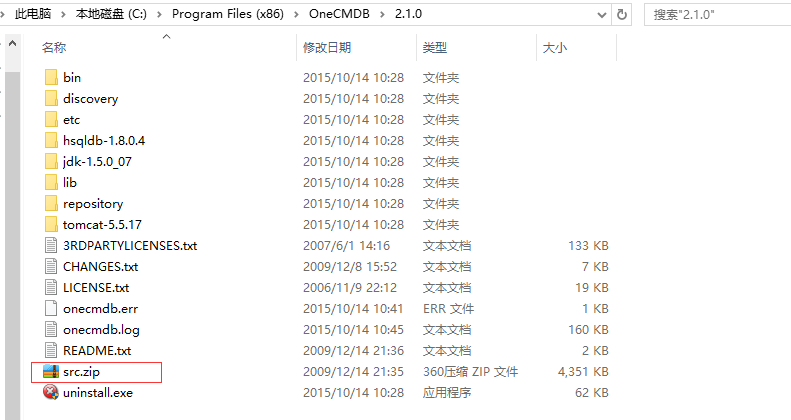Select the folder name repository

93,204
